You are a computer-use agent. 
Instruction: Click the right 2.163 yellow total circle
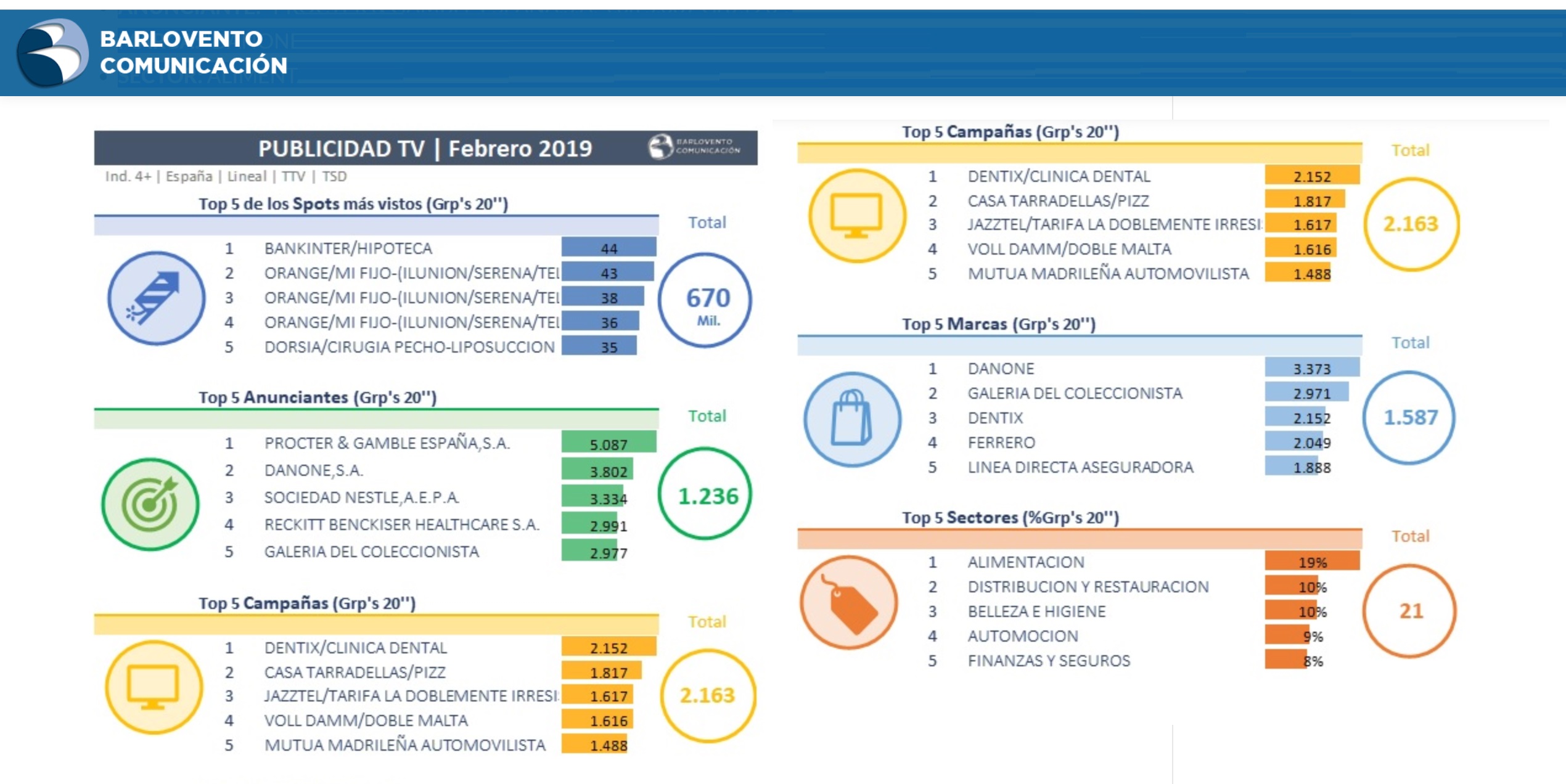coord(1411,224)
